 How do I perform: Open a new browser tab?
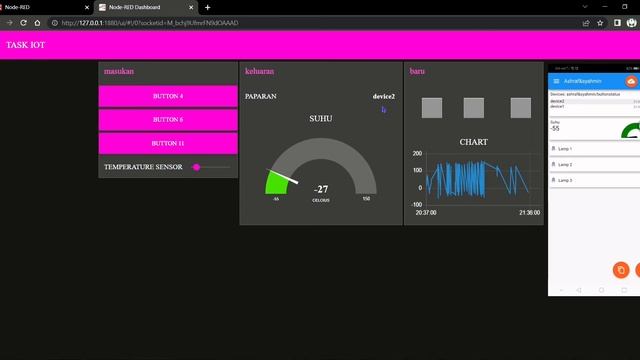point(207,7)
